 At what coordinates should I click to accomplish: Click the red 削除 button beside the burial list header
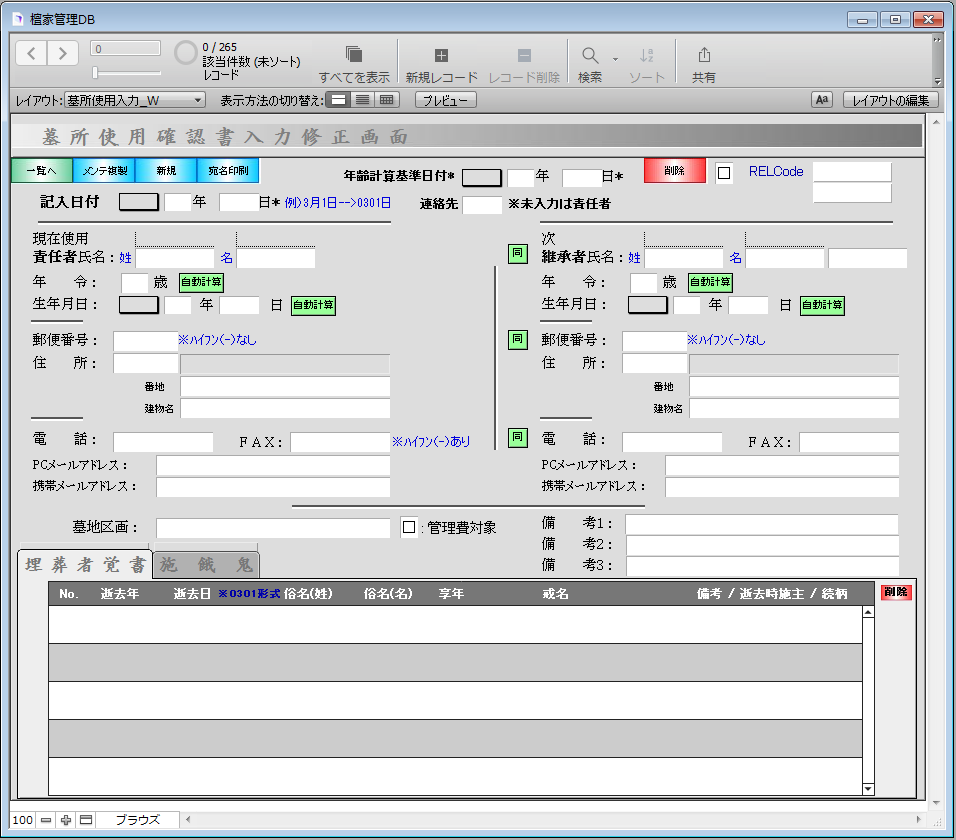[x=896, y=592]
